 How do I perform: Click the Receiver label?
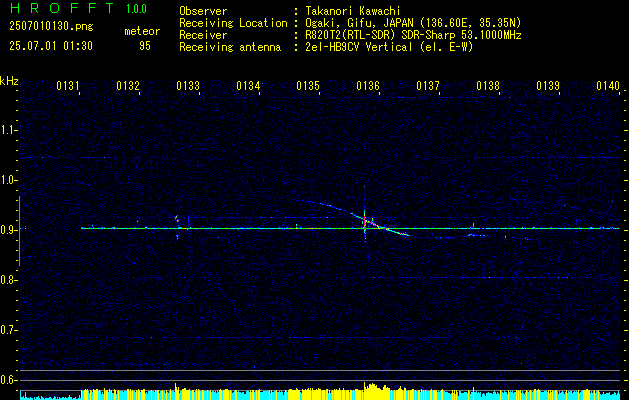point(203,35)
